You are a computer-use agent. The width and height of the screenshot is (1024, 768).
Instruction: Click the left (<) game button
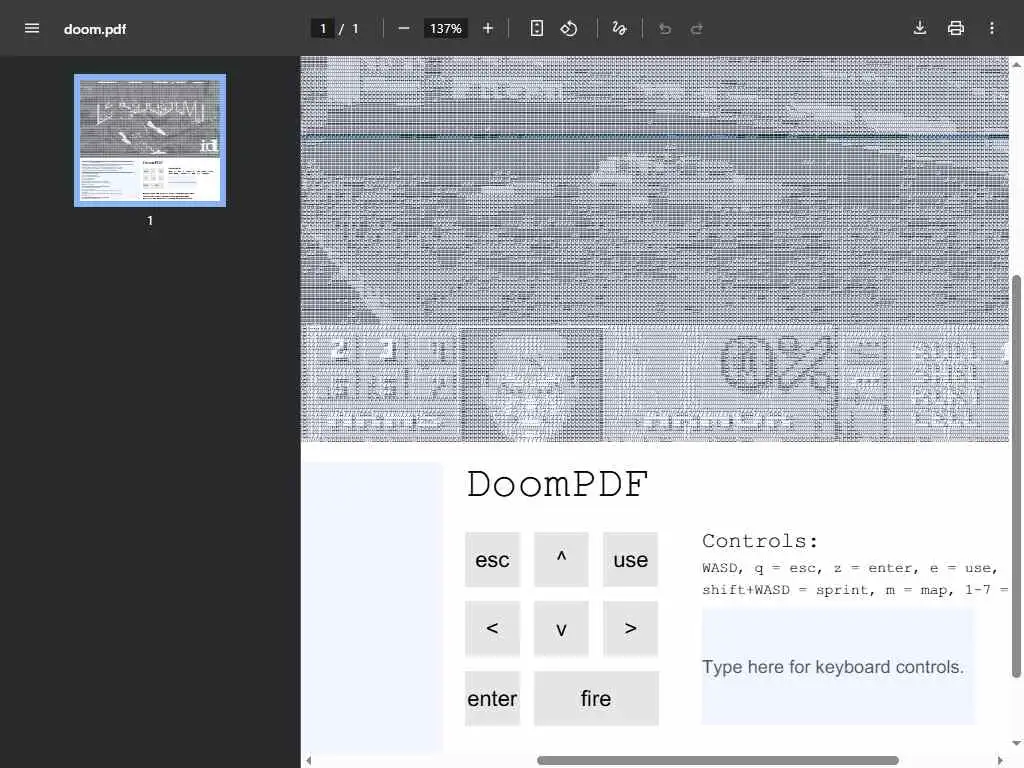click(492, 628)
